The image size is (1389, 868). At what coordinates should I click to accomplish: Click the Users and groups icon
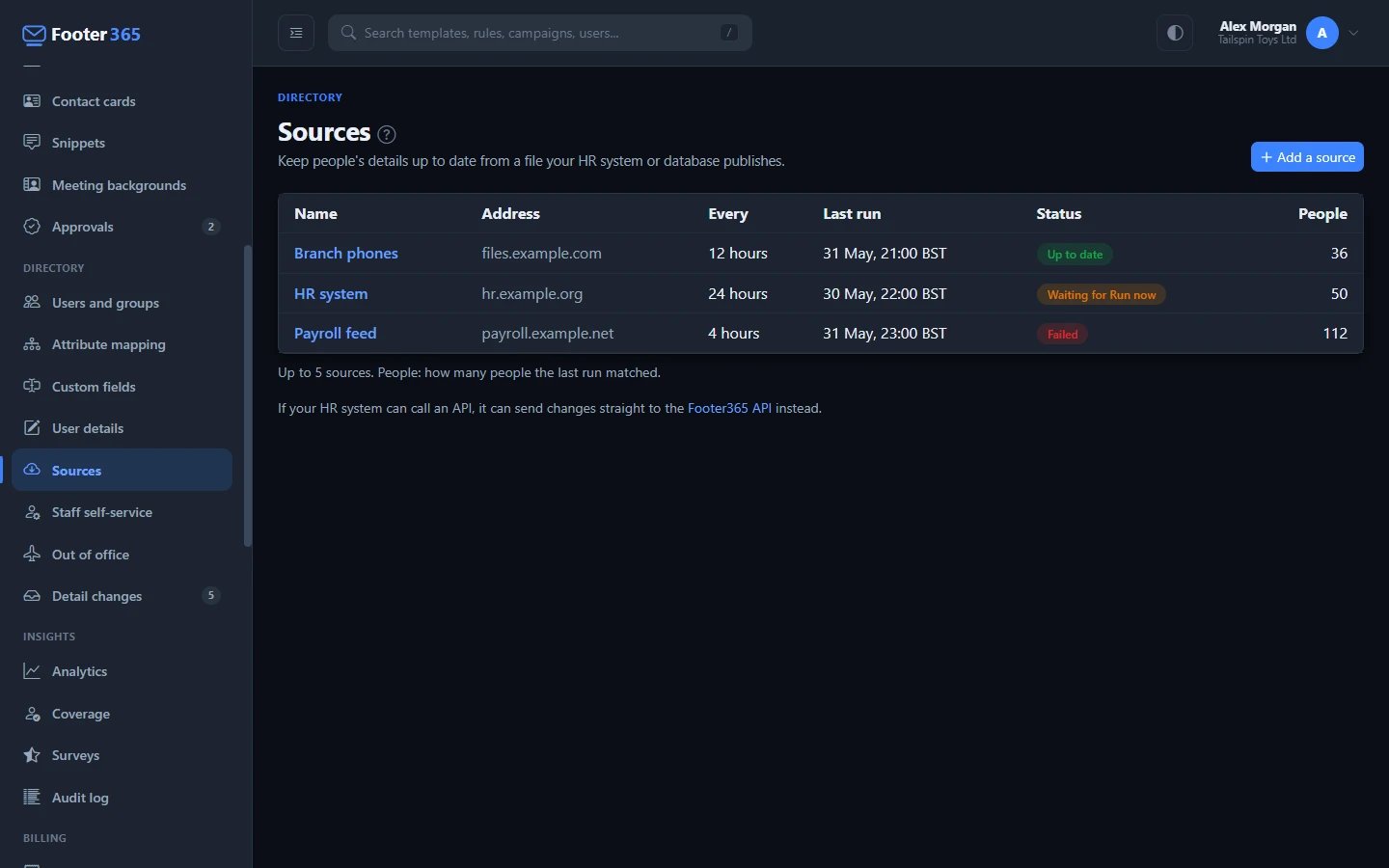32,302
